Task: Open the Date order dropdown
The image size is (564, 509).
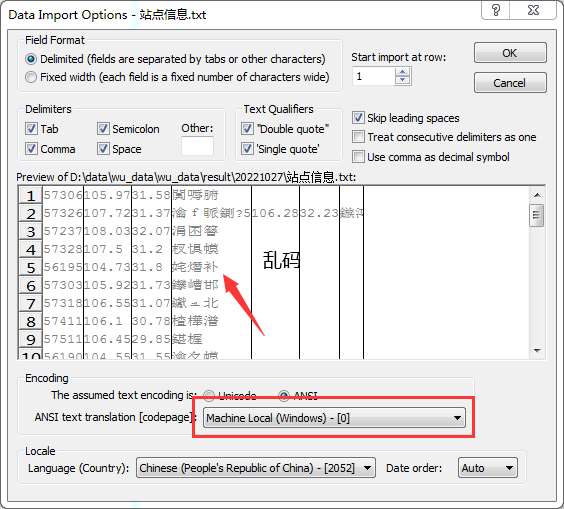Action: [487, 468]
